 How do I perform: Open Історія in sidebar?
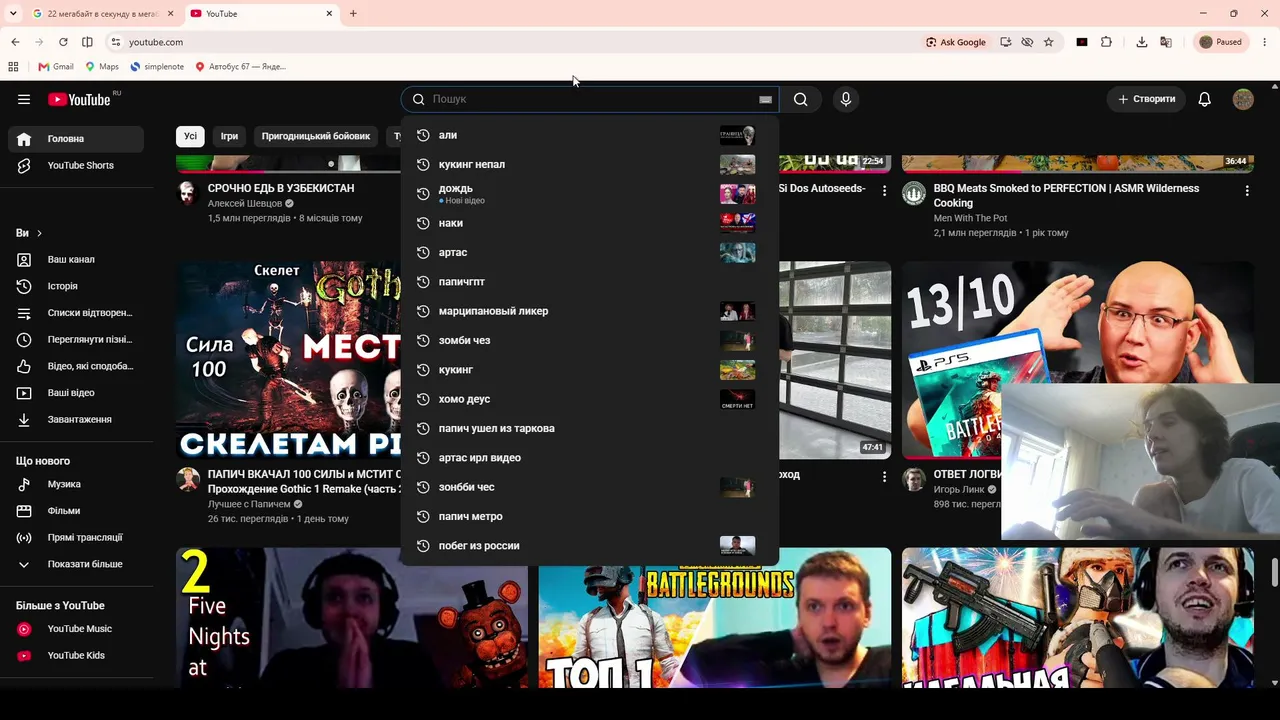tap(78, 286)
